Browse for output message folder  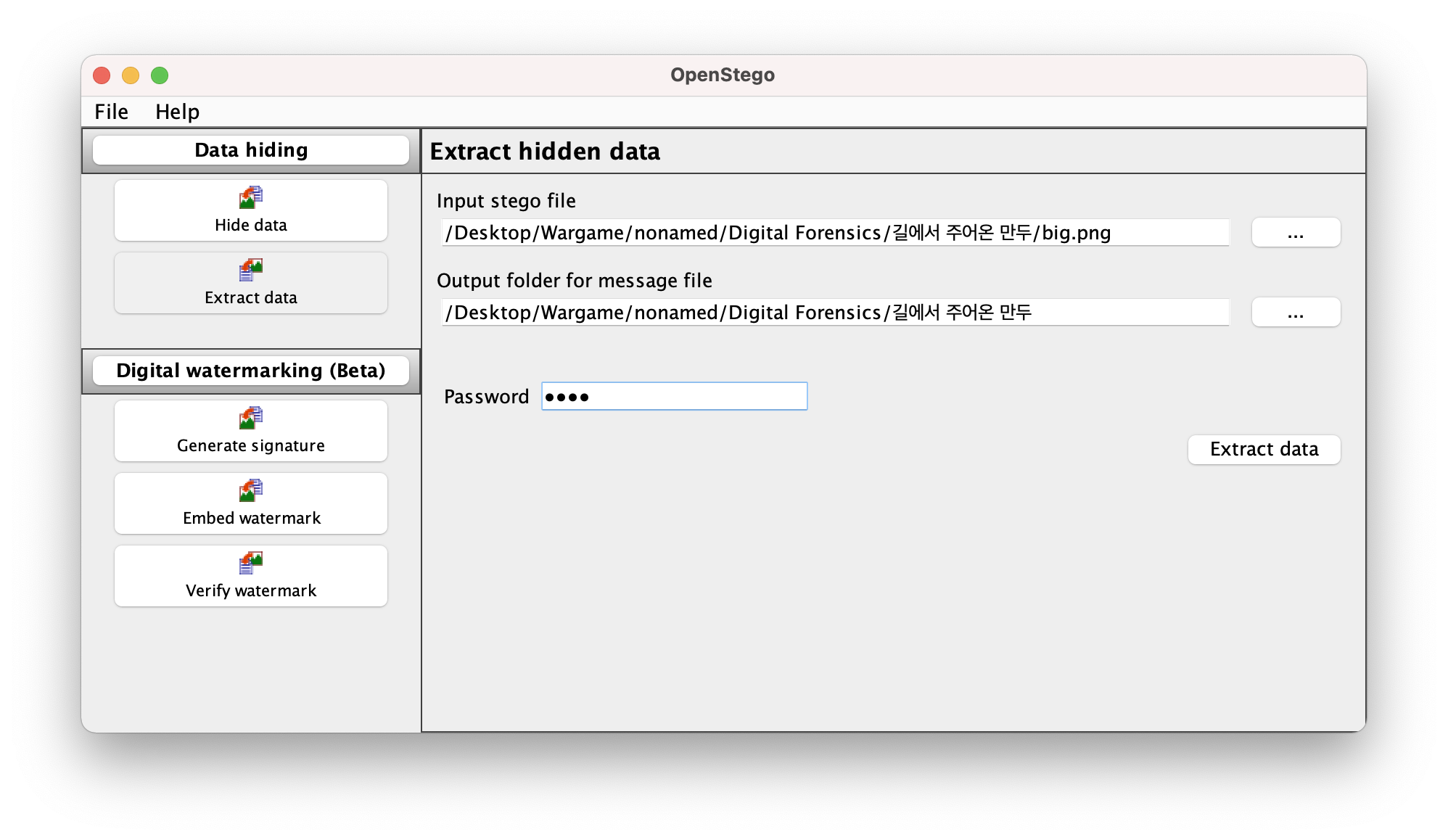coord(1296,313)
